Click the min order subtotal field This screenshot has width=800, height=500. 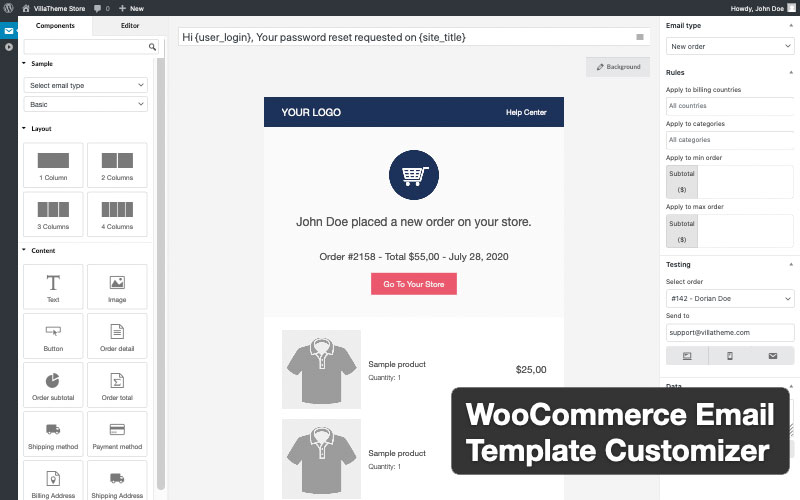click(x=745, y=182)
